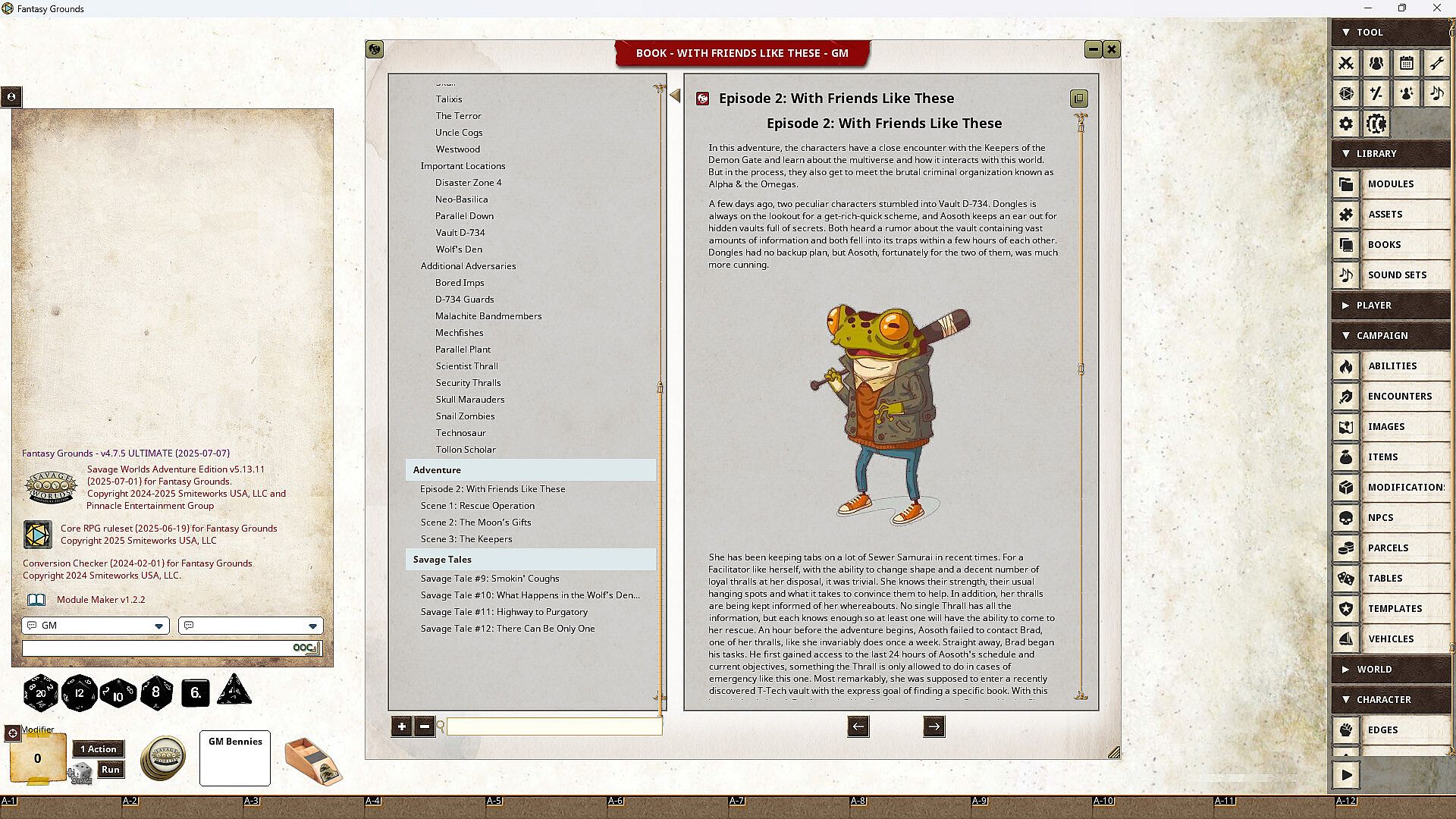Open Savage Tale #11: Highway to Purgatory

click(504, 612)
